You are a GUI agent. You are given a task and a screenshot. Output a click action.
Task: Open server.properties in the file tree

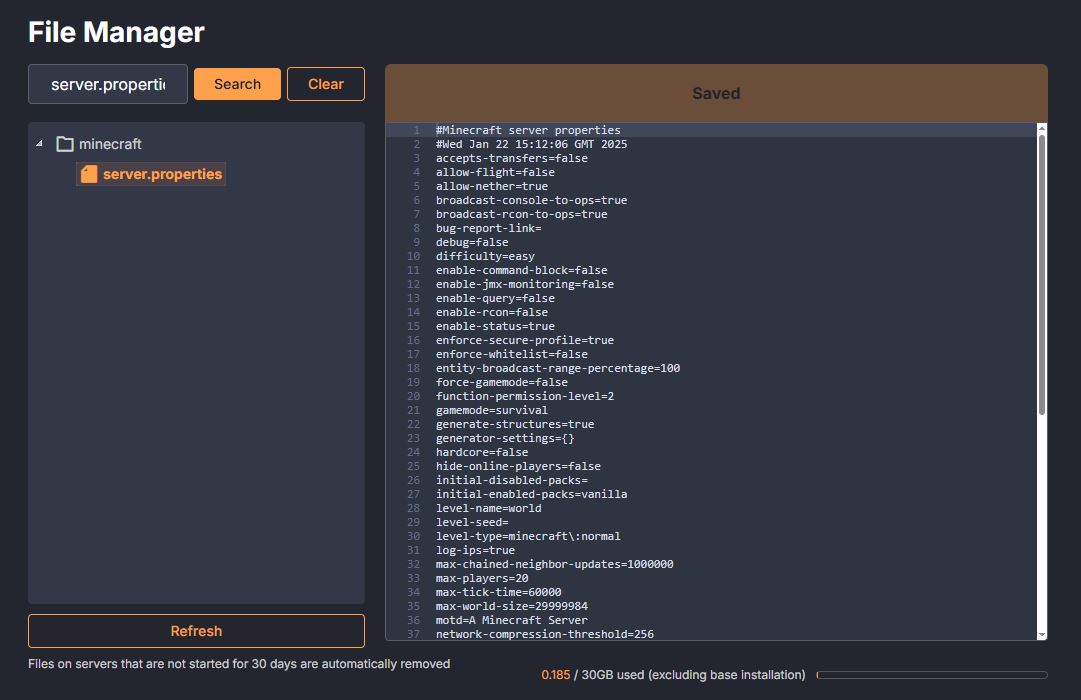coord(162,174)
